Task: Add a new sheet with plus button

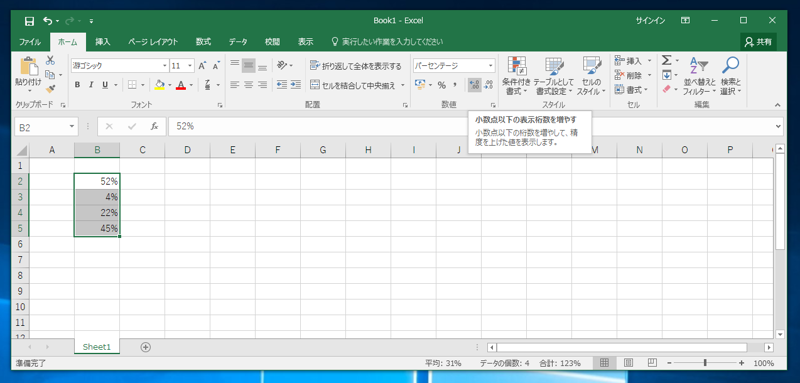Action: pyautogui.click(x=146, y=347)
